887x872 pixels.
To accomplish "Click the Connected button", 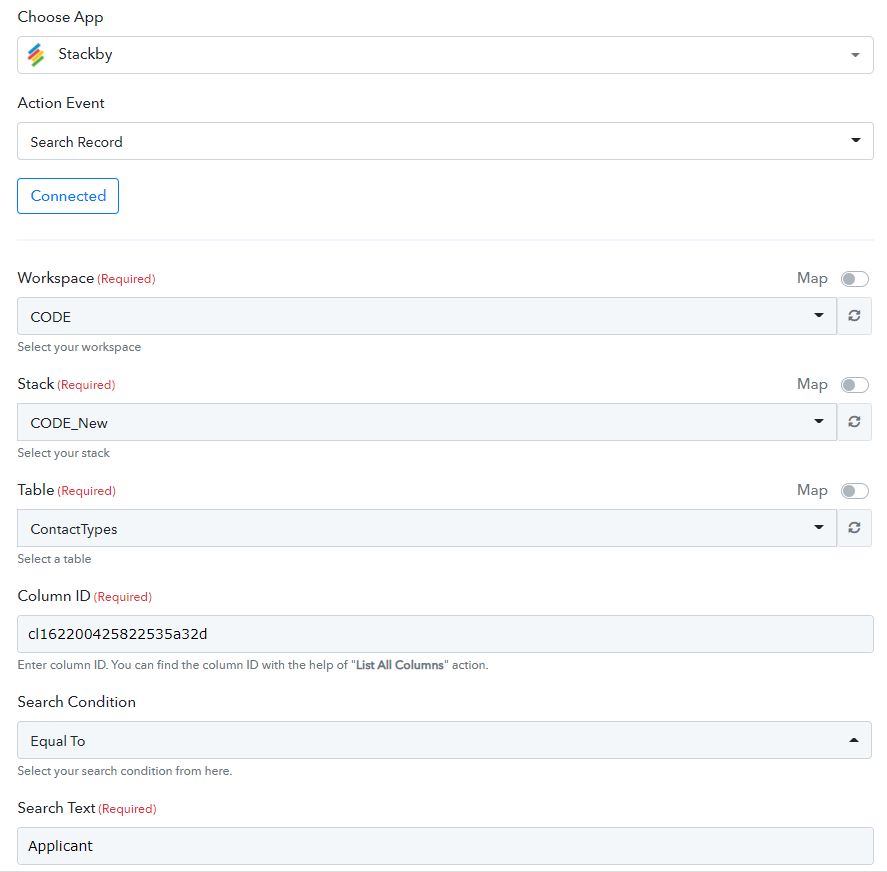I will pos(68,196).
